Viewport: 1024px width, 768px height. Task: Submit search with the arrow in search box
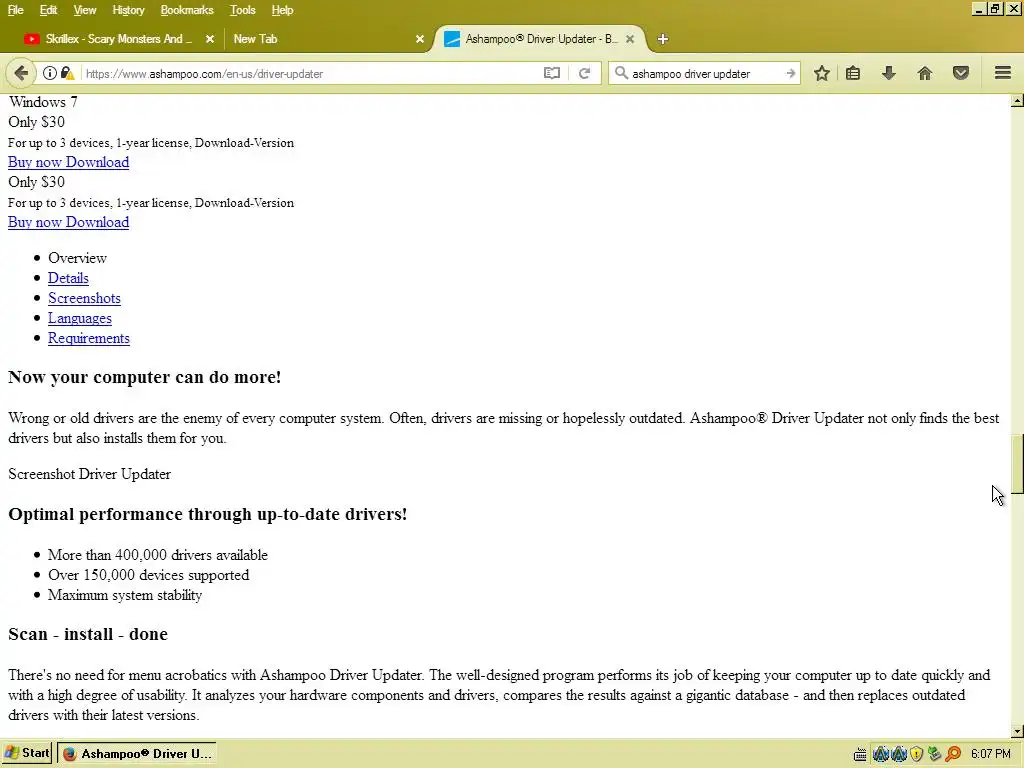click(x=790, y=73)
